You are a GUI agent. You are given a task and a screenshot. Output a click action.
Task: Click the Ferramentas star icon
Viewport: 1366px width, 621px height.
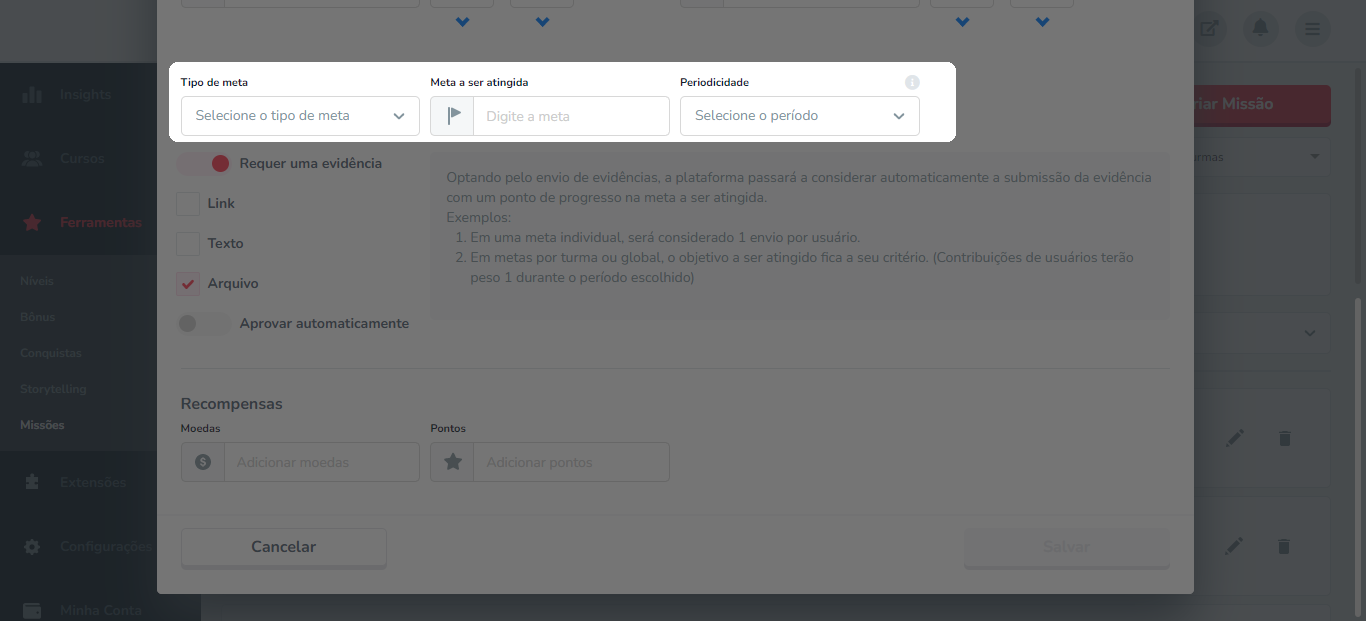pos(32,223)
